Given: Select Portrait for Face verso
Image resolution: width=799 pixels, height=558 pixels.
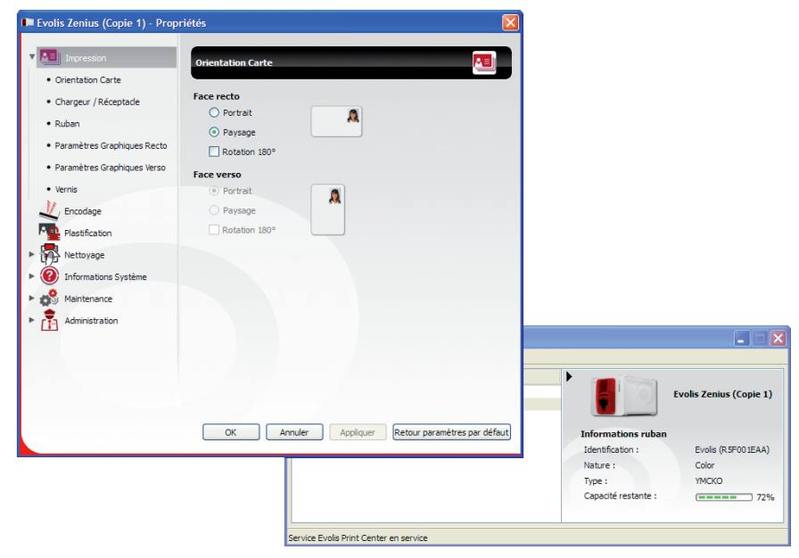Looking at the screenshot, I should coord(214,191).
